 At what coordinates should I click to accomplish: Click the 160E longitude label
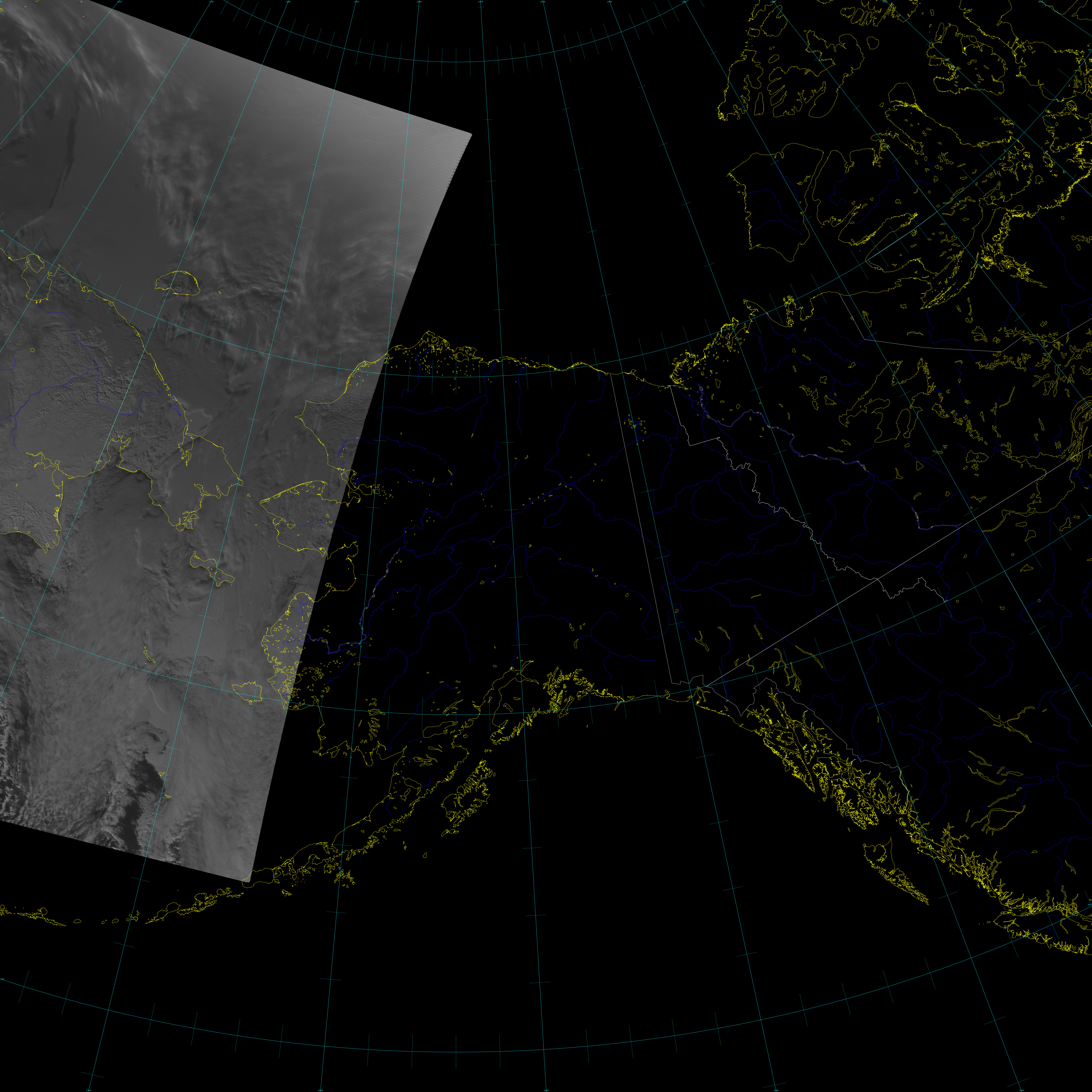tap(119, 2)
